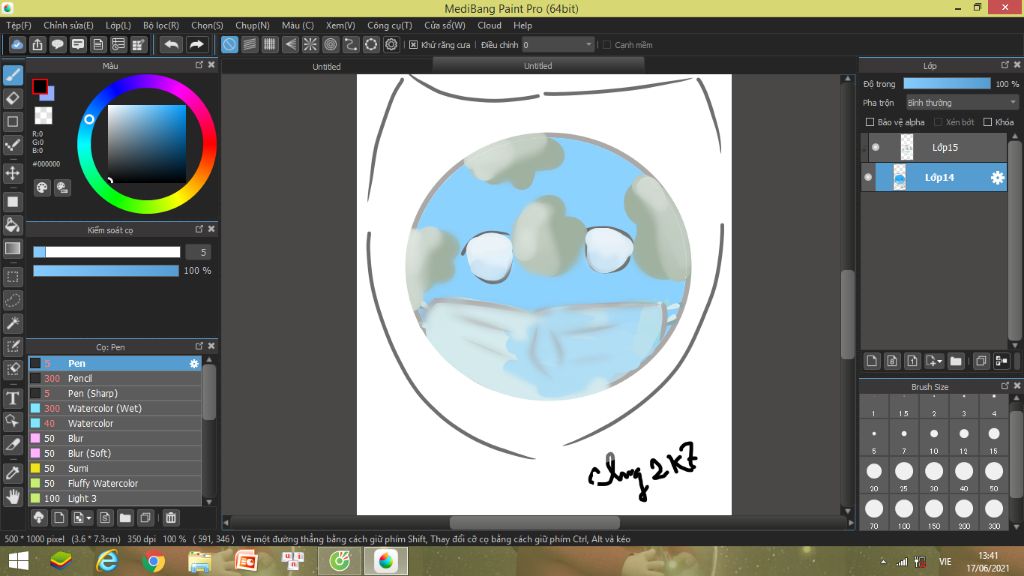Image resolution: width=1024 pixels, height=576 pixels.
Task: Show hidden system tray icons arrow
Action: (x=883, y=562)
